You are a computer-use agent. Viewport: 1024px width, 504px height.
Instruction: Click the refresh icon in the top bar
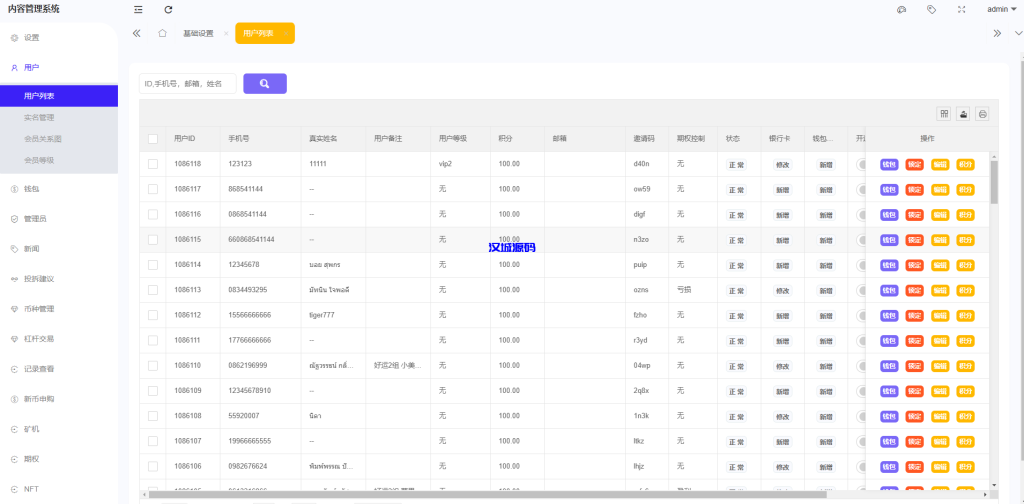coord(168,9)
